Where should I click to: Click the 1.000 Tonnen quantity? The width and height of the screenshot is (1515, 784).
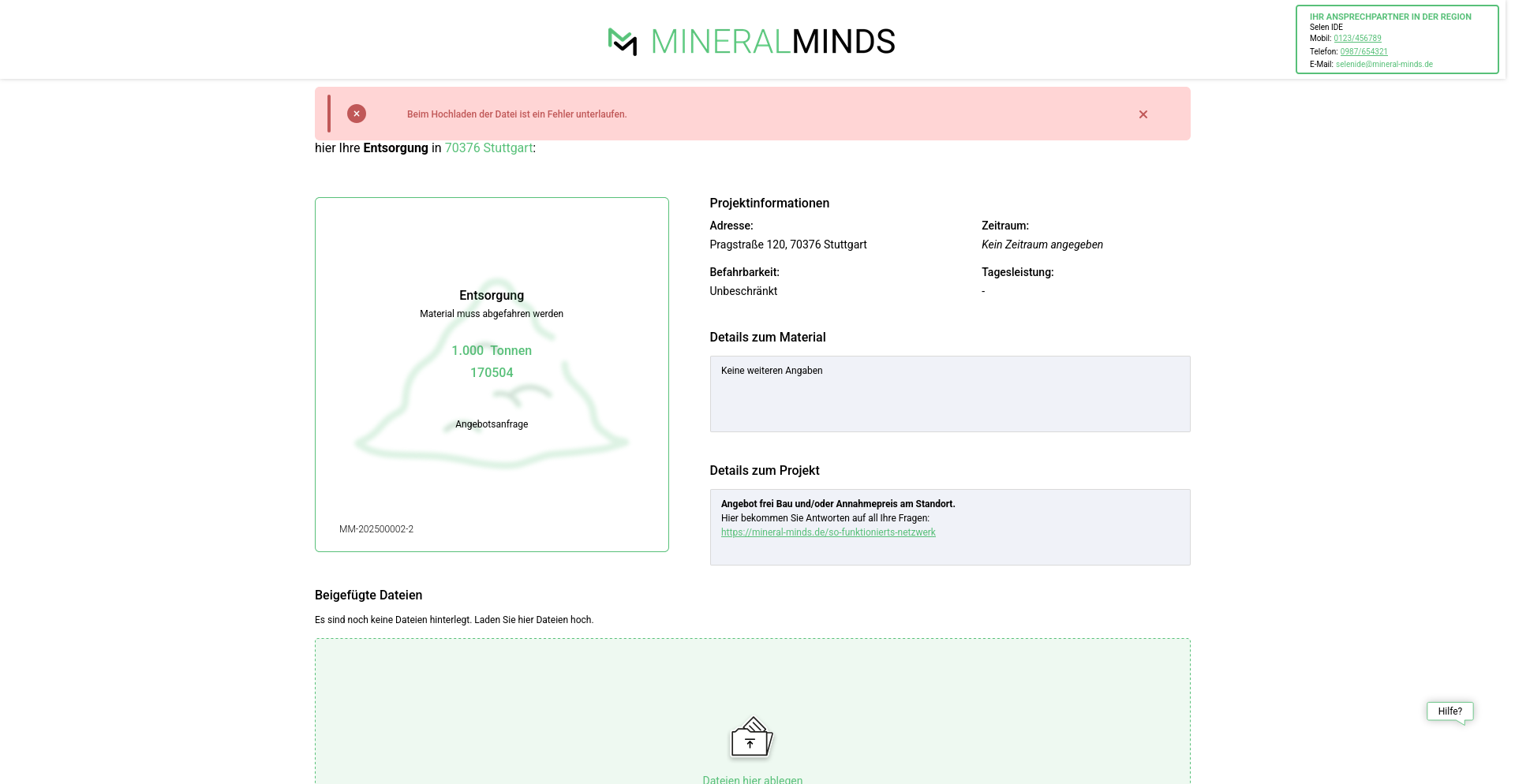(491, 351)
